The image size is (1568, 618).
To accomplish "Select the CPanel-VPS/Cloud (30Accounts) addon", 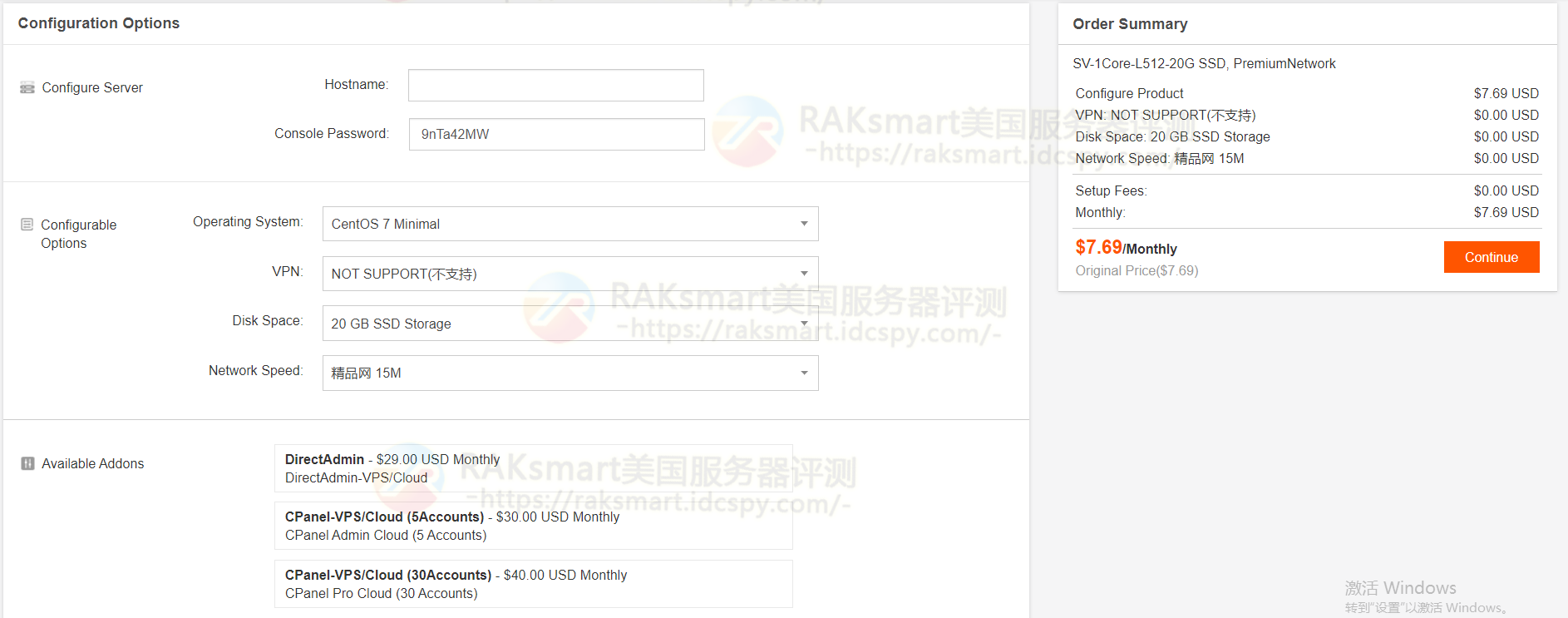I will click(533, 584).
